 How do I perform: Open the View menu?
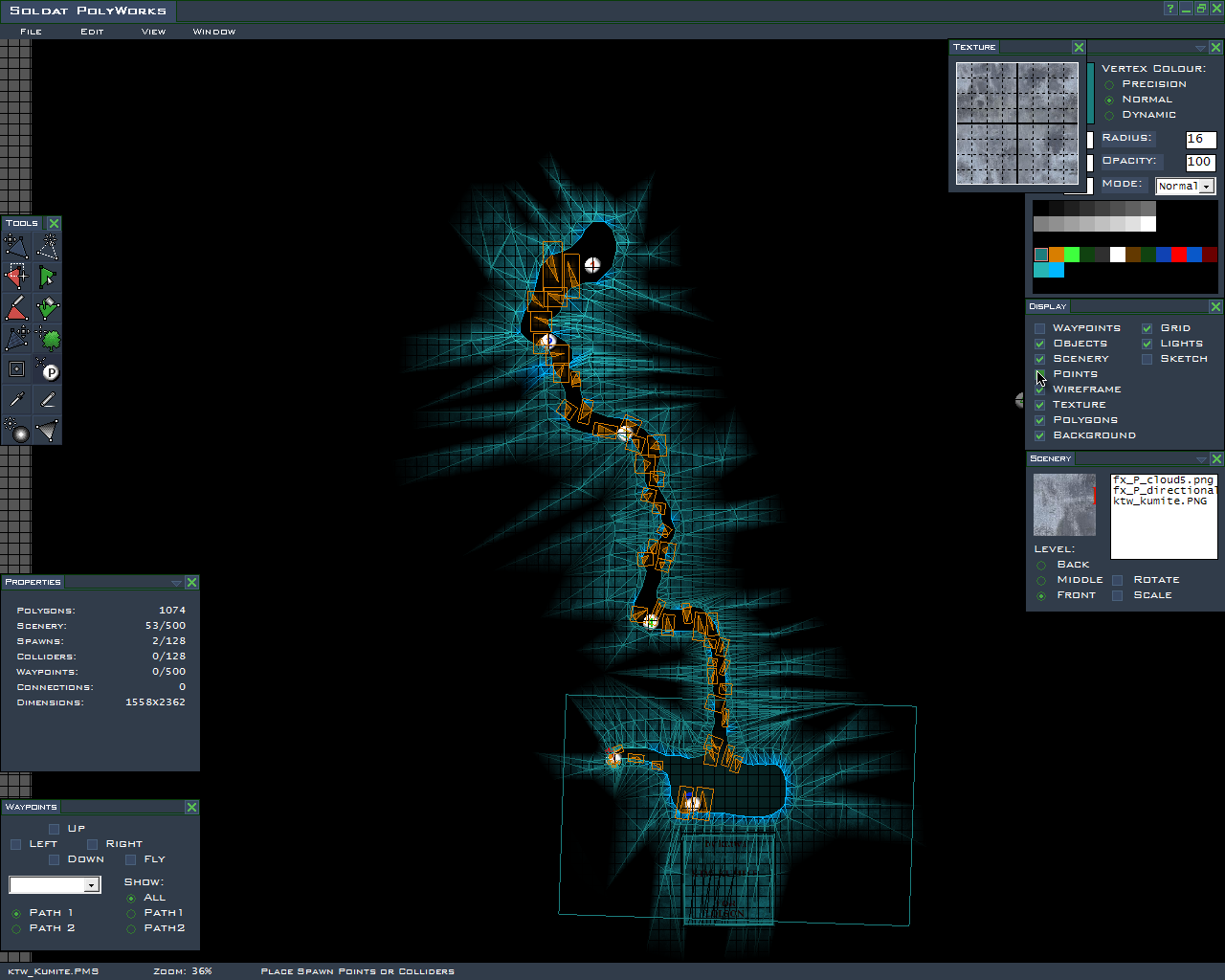point(153,32)
